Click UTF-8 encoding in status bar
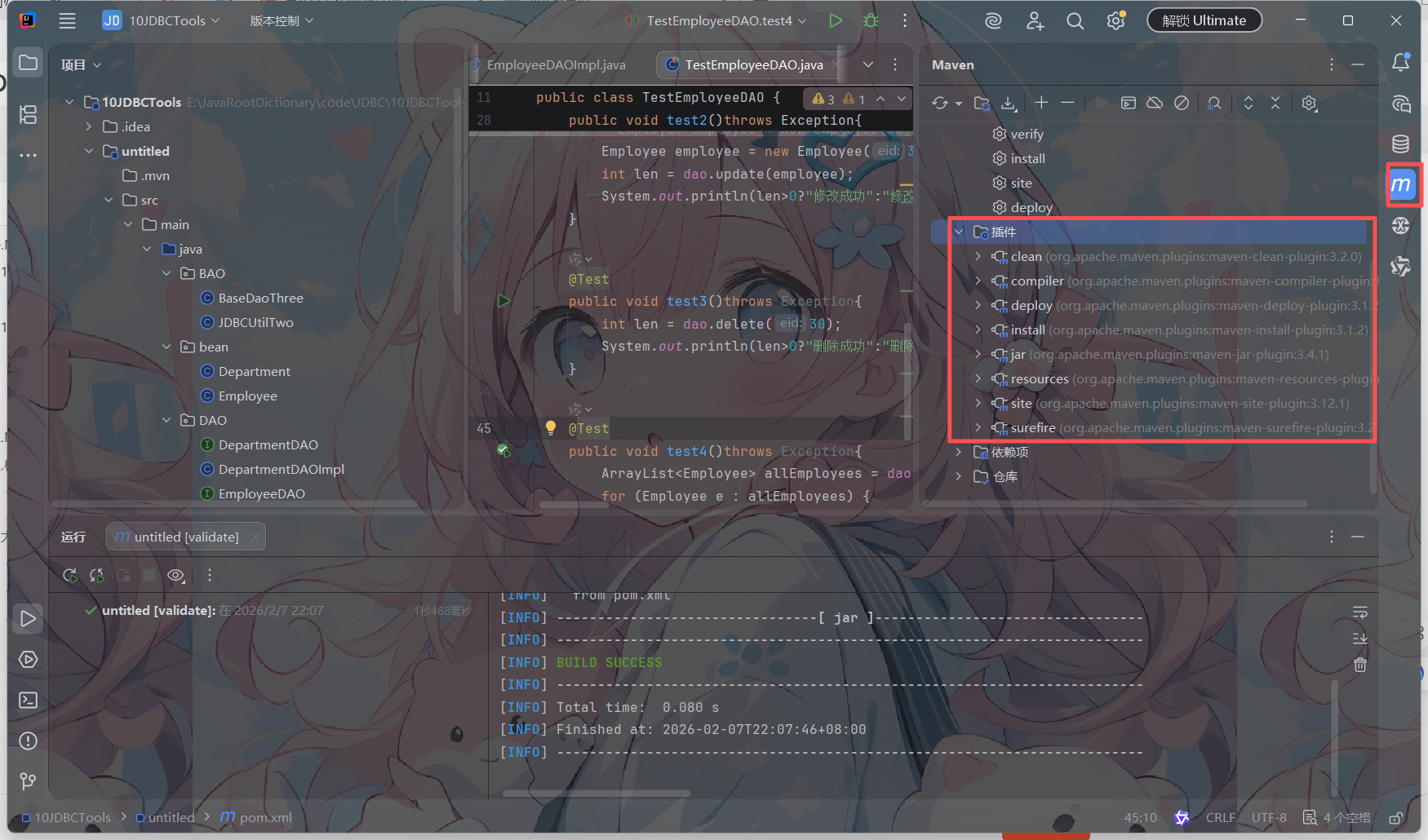The height and width of the screenshot is (840, 1428). tap(1269, 818)
